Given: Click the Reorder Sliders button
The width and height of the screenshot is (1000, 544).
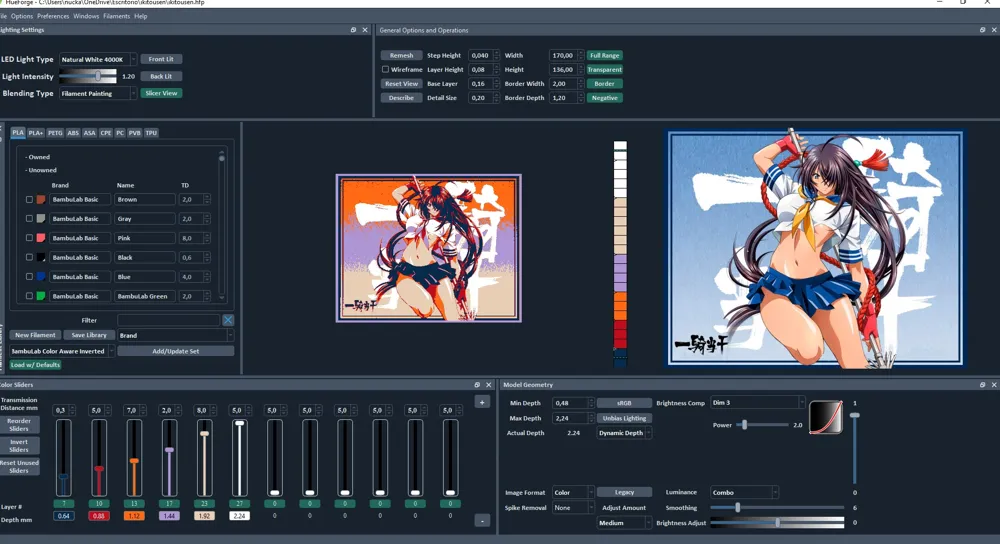Looking at the screenshot, I should 19,425.
